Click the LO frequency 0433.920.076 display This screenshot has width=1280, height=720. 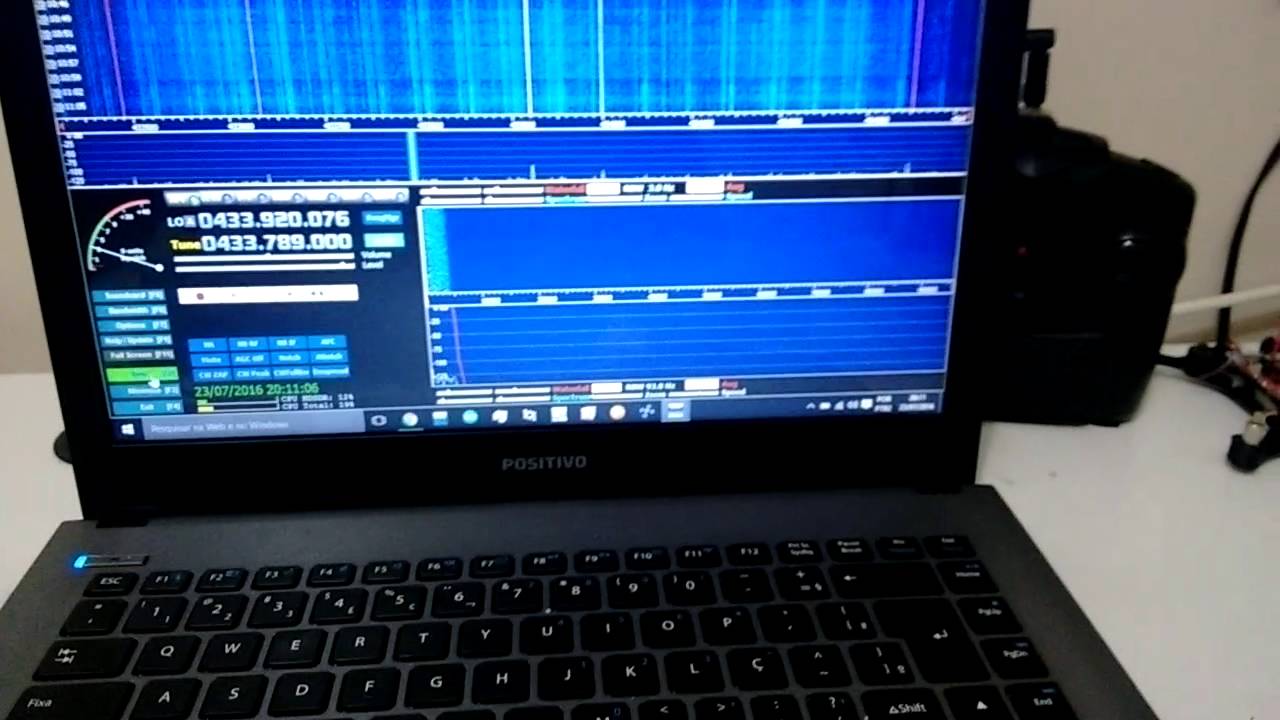273,220
